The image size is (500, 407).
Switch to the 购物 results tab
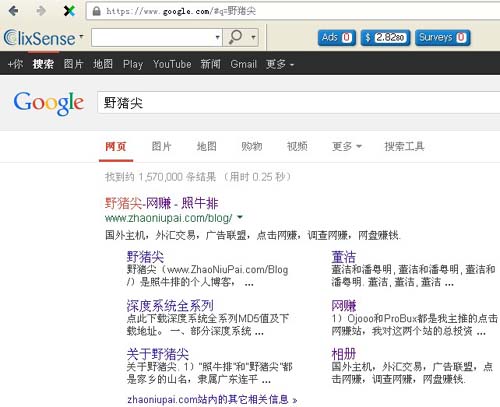pyautogui.click(x=252, y=146)
